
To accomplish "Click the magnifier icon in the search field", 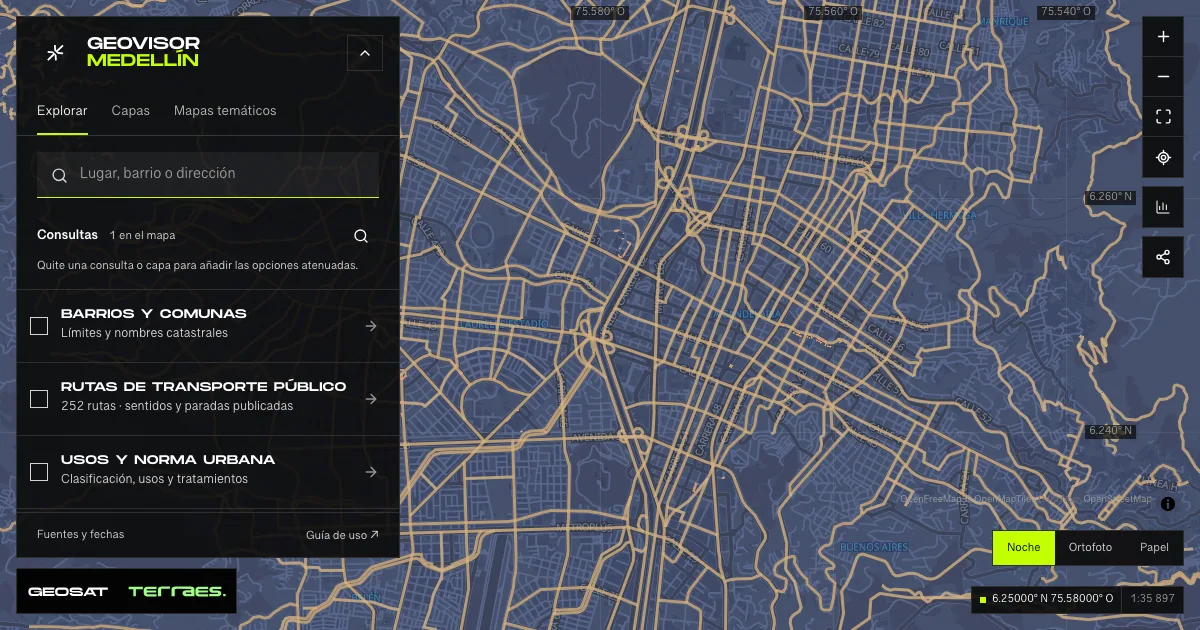I will (x=59, y=175).
